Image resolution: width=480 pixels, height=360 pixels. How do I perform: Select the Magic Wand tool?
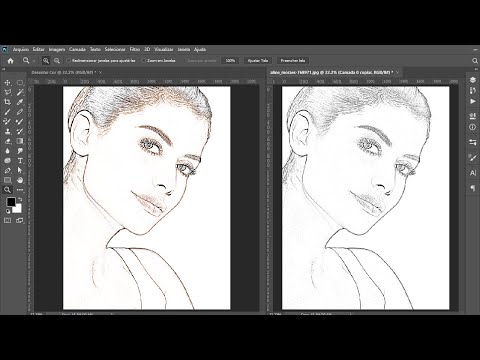20,92
